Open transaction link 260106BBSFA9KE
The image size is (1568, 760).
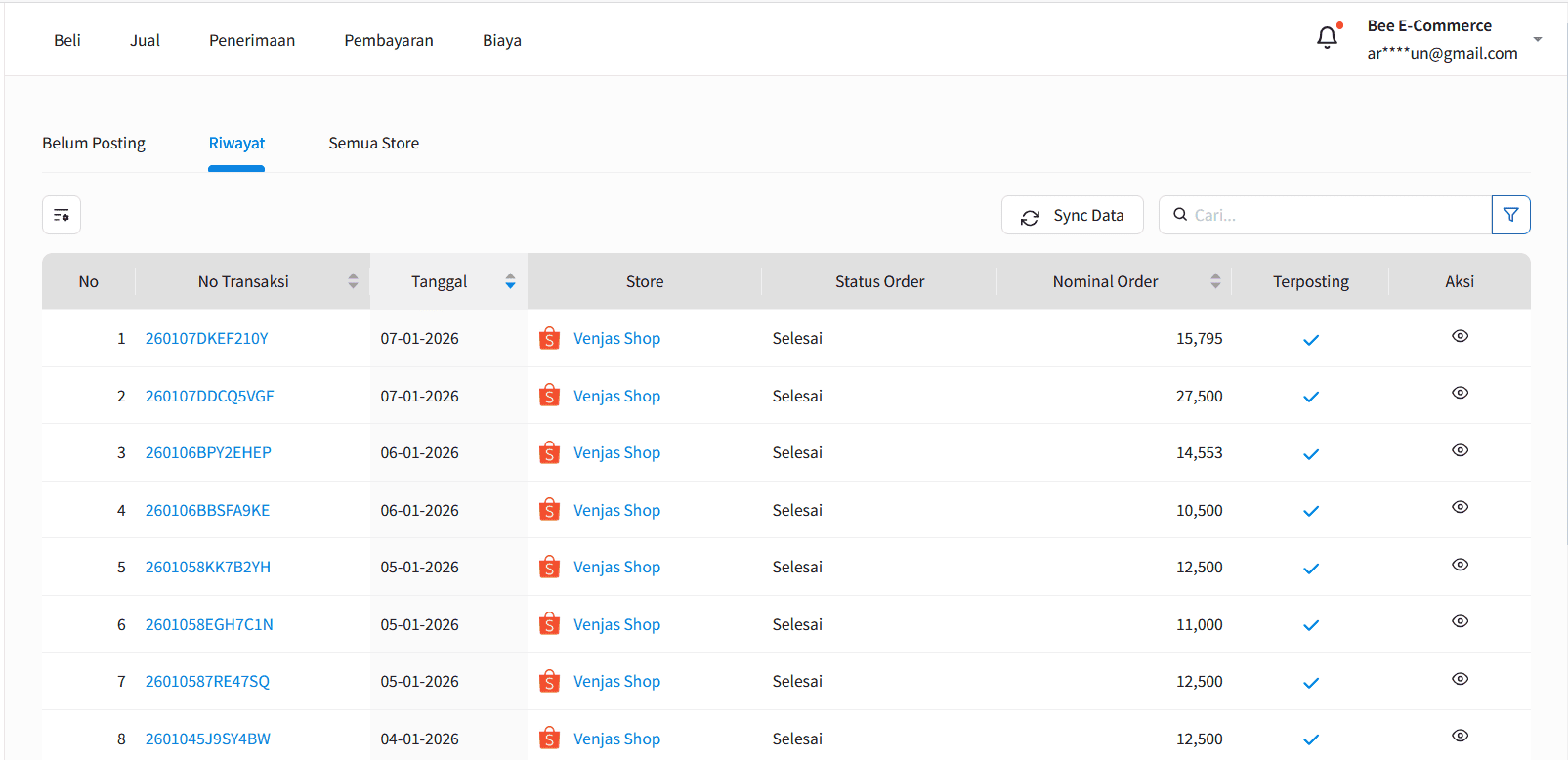(x=207, y=510)
